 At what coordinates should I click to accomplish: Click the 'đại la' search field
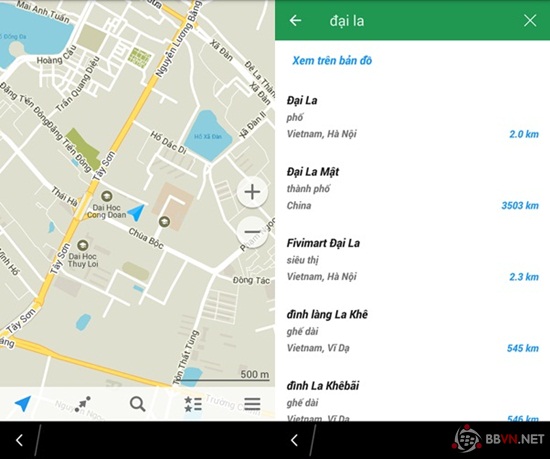pos(414,20)
